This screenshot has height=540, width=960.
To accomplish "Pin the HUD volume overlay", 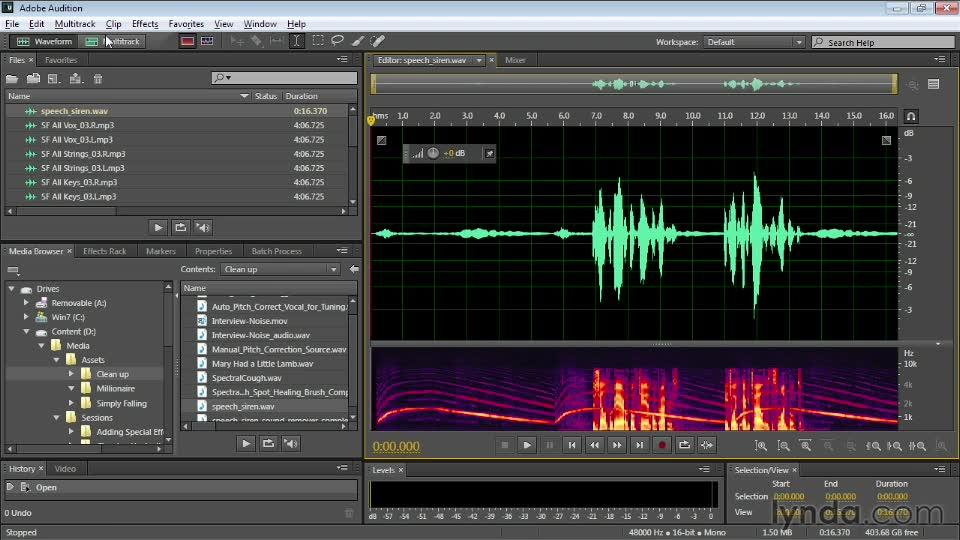I will (489, 154).
